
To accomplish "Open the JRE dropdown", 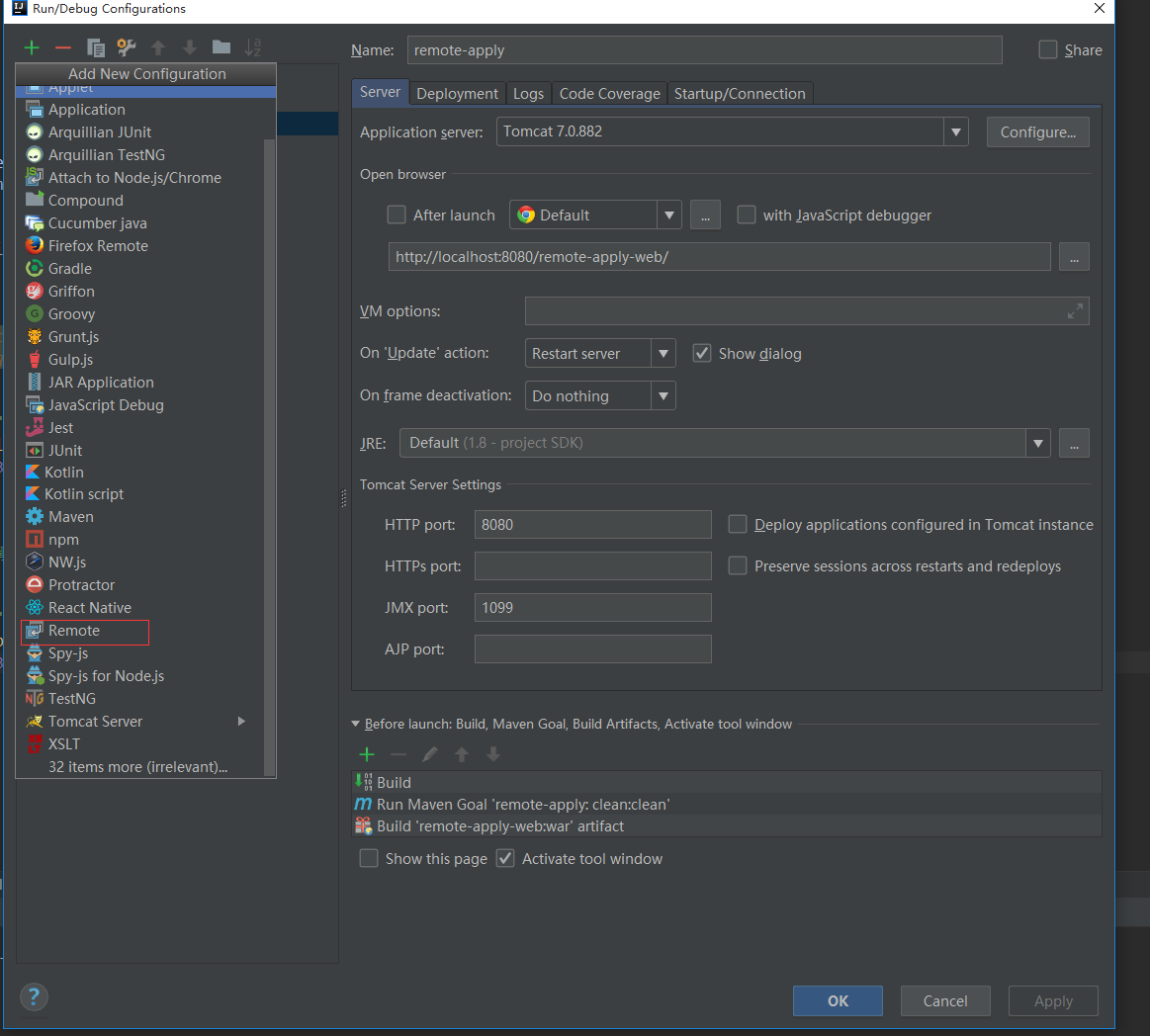I will (x=1038, y=443).
